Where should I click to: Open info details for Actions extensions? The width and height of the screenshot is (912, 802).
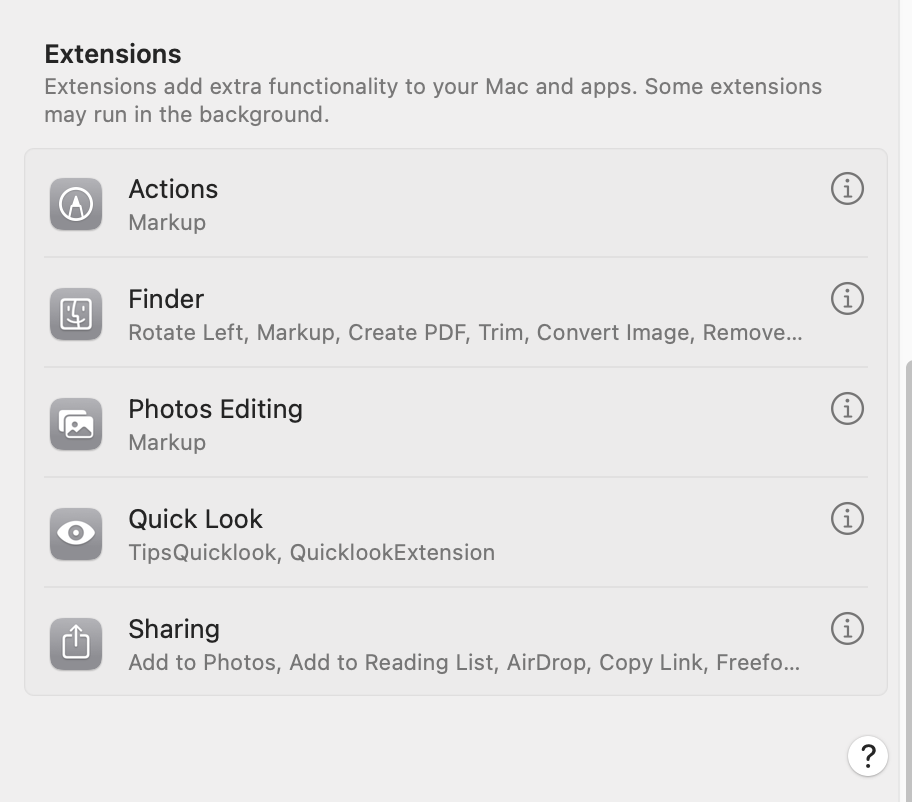(847, 188)
